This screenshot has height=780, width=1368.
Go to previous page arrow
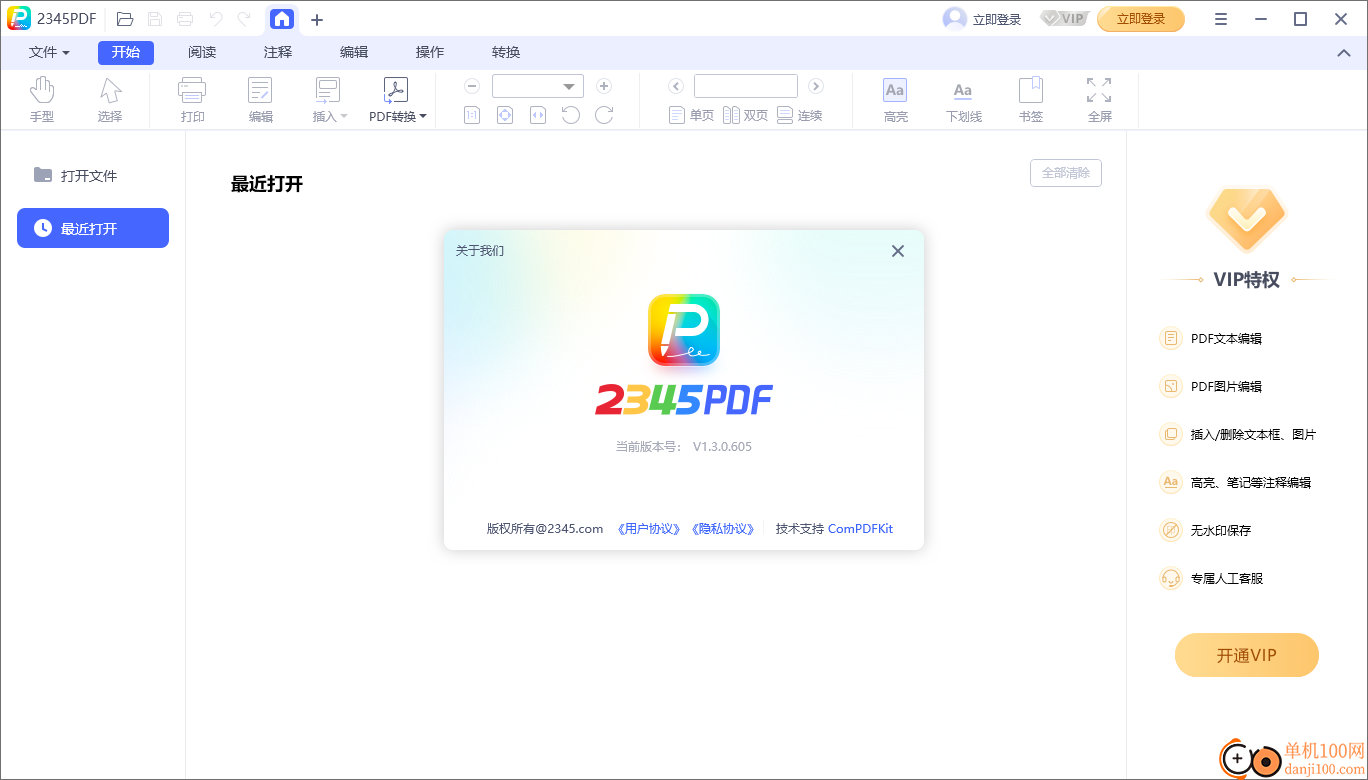coord(676,87)
